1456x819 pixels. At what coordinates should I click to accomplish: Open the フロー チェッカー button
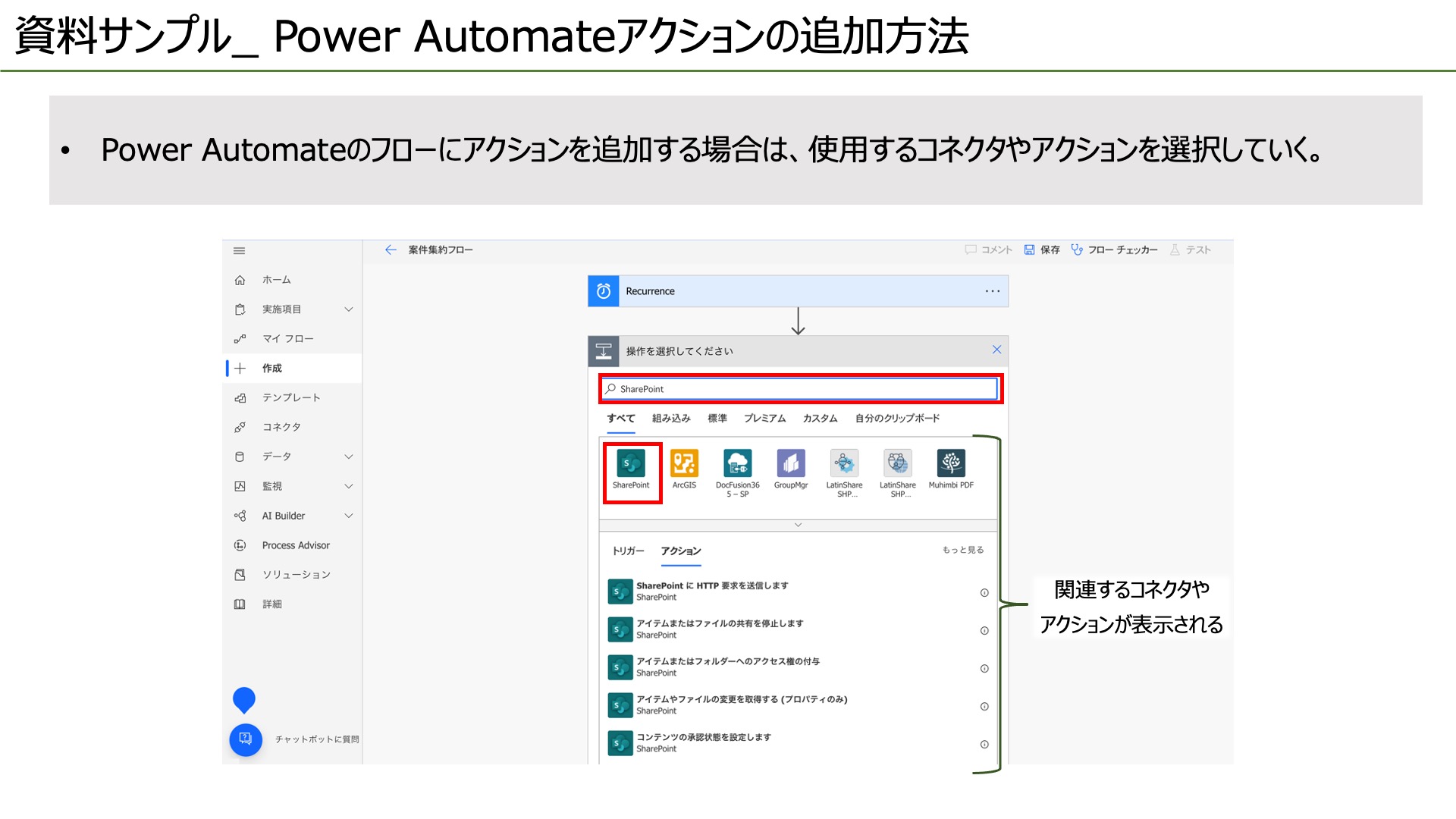(1114, 249)
